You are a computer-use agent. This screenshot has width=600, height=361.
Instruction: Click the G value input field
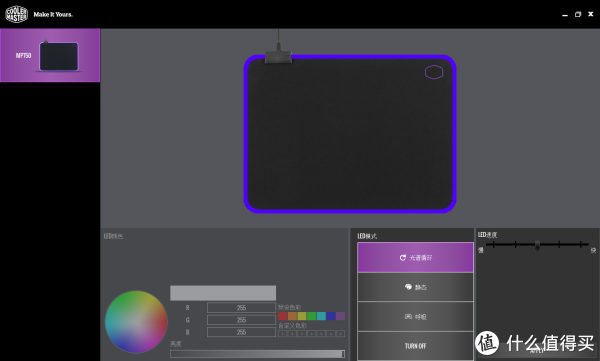click(x=241, y=320)
